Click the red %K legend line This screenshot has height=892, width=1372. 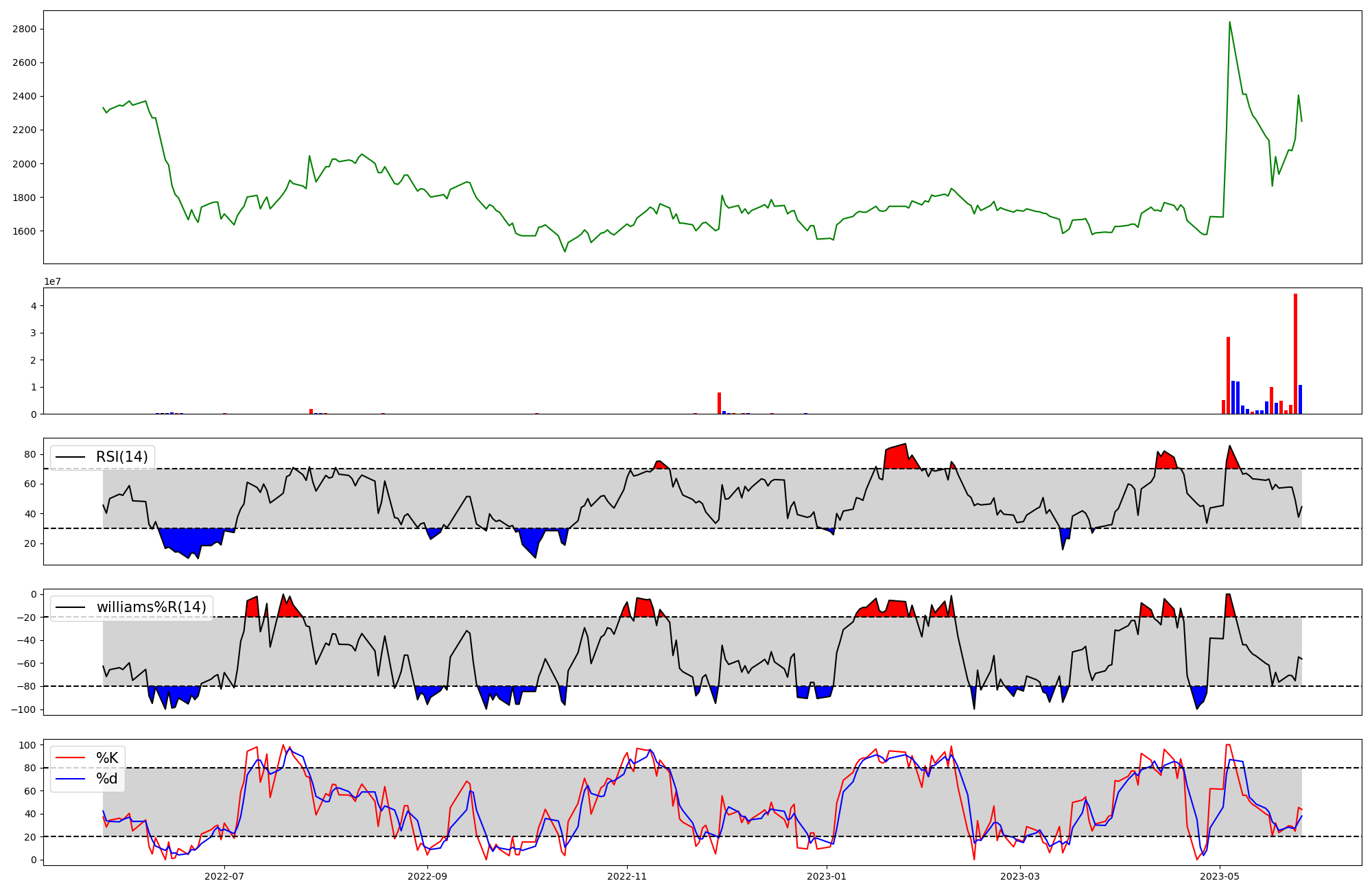tap(71, 758)
